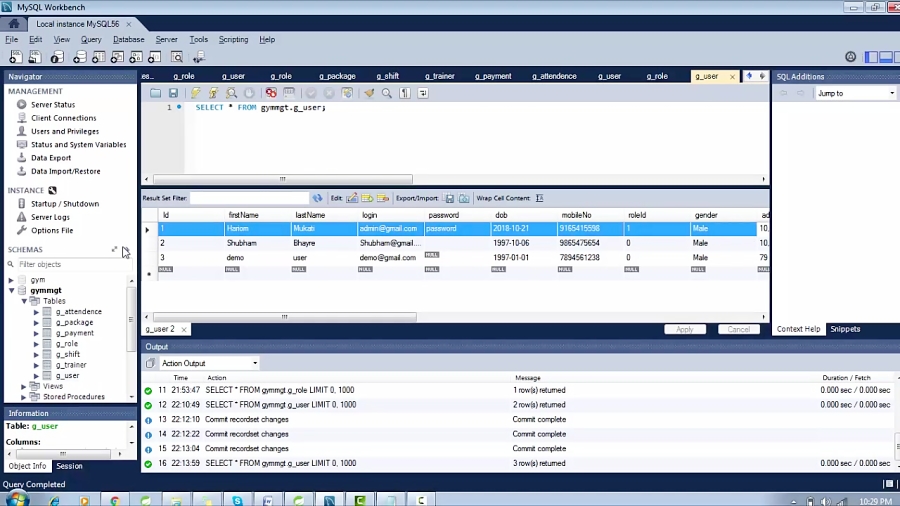Open the Database menu
This screenshot has width=900, height=506.
(129, 40)
